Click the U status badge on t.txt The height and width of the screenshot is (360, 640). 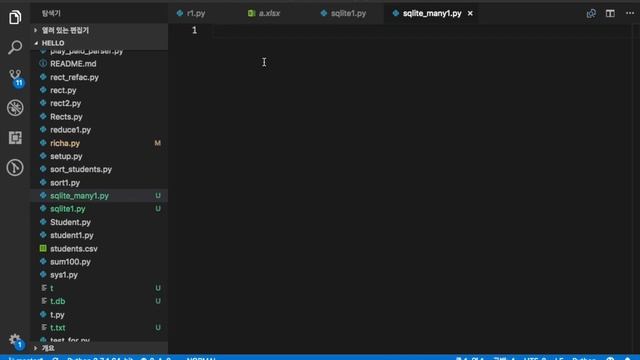[158, 328]
